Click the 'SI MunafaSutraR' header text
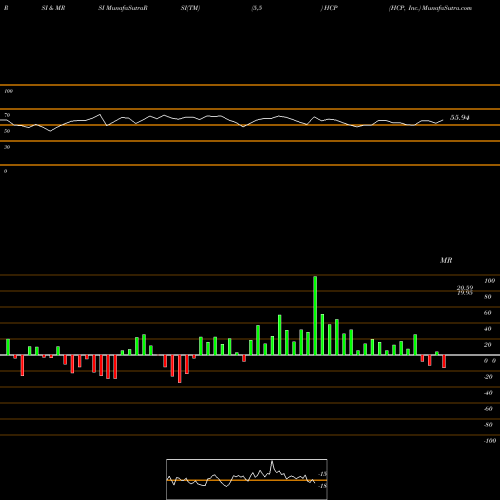Viewport: 500px width, 500px height. 123,8
